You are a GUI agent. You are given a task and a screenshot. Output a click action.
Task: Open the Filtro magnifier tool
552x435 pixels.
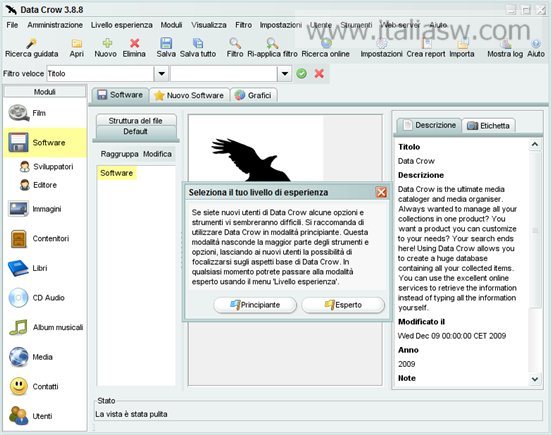click(x=235, y=48)
